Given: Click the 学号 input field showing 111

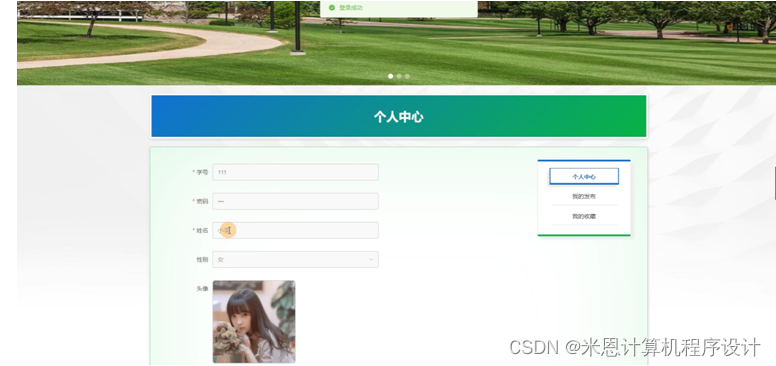Looking at the screenshot, I should pos(295,172).
